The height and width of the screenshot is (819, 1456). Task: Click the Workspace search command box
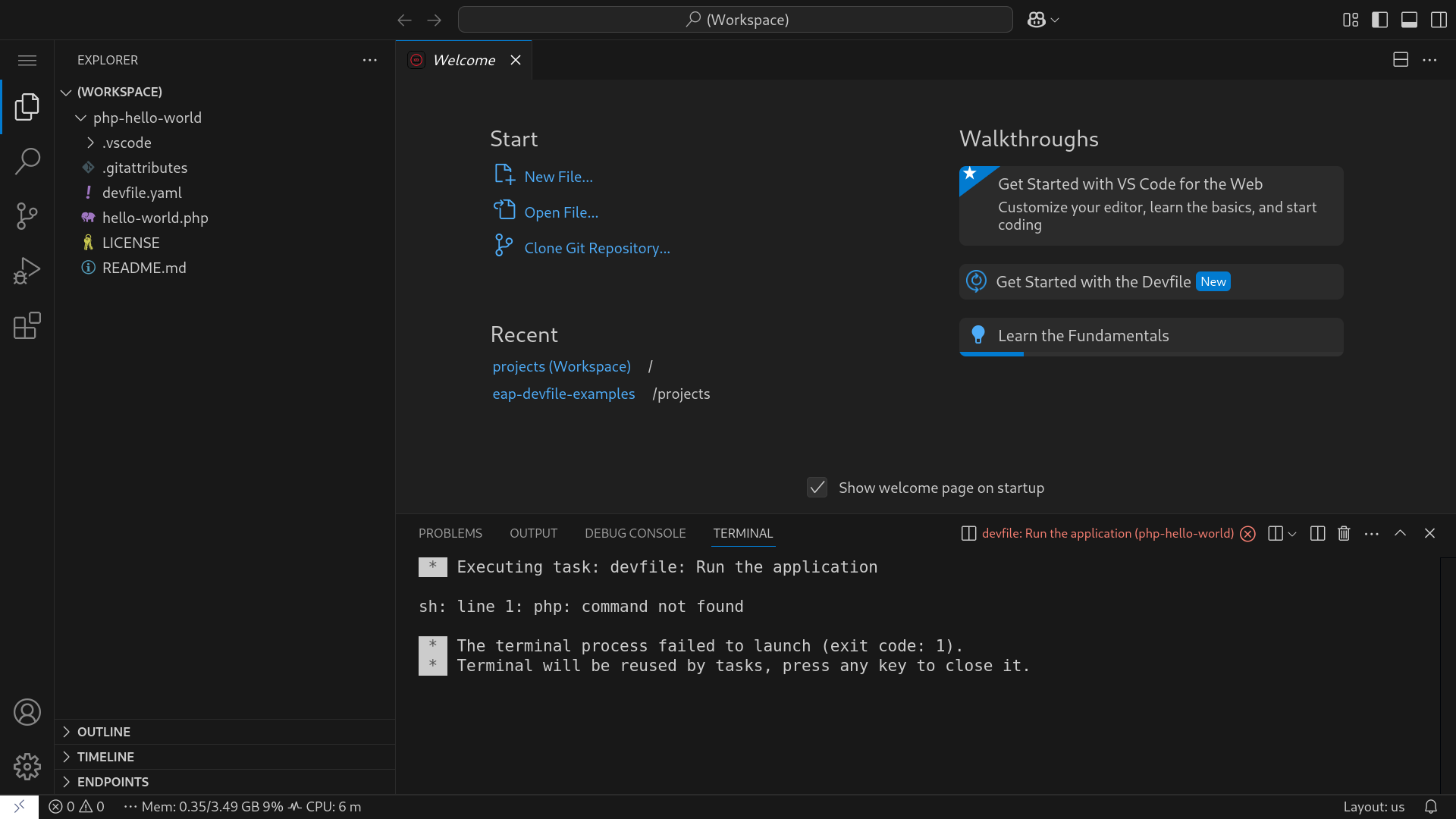(x=735, y=20)
